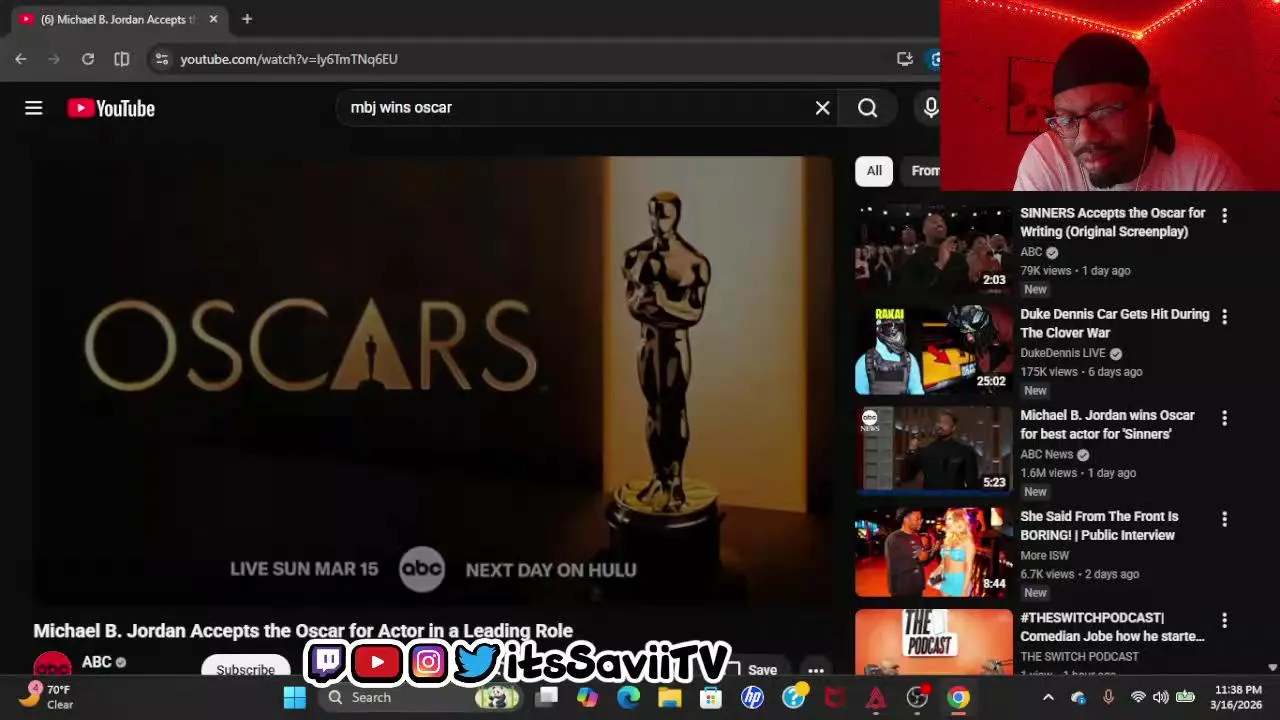Screen dimensions: 1280x720
Task: Click the video title Michael B. Jordan Accepts
Action: pos(303,631)
